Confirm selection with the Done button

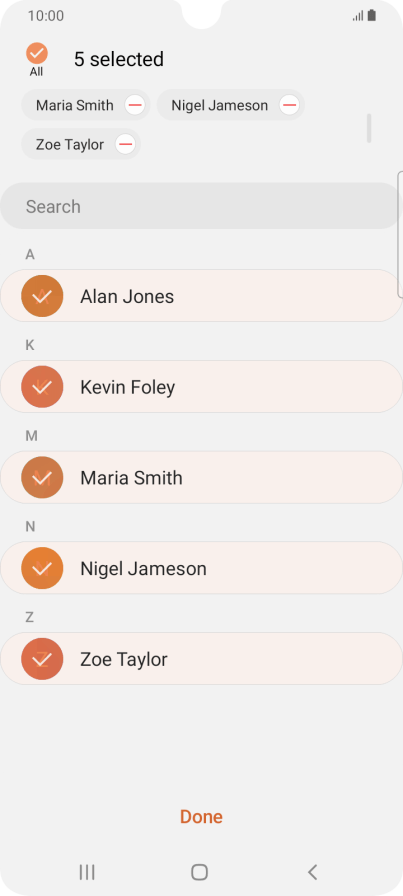[x=201, y=817]
